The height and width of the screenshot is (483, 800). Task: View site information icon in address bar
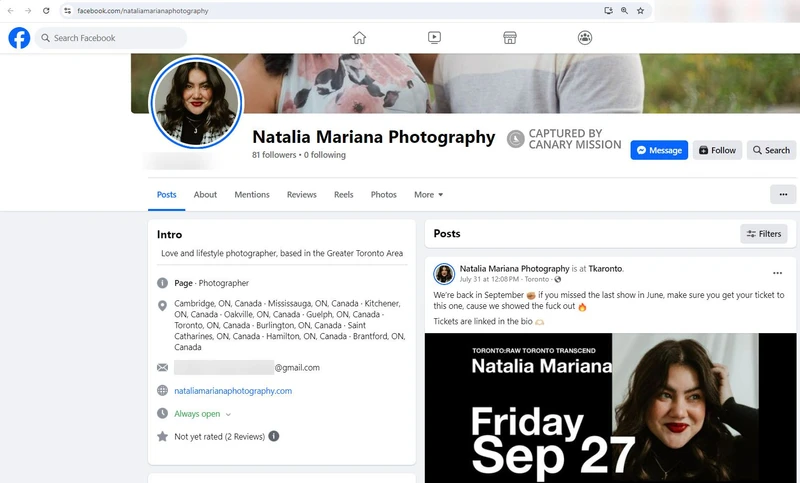(x=67, y=11)
